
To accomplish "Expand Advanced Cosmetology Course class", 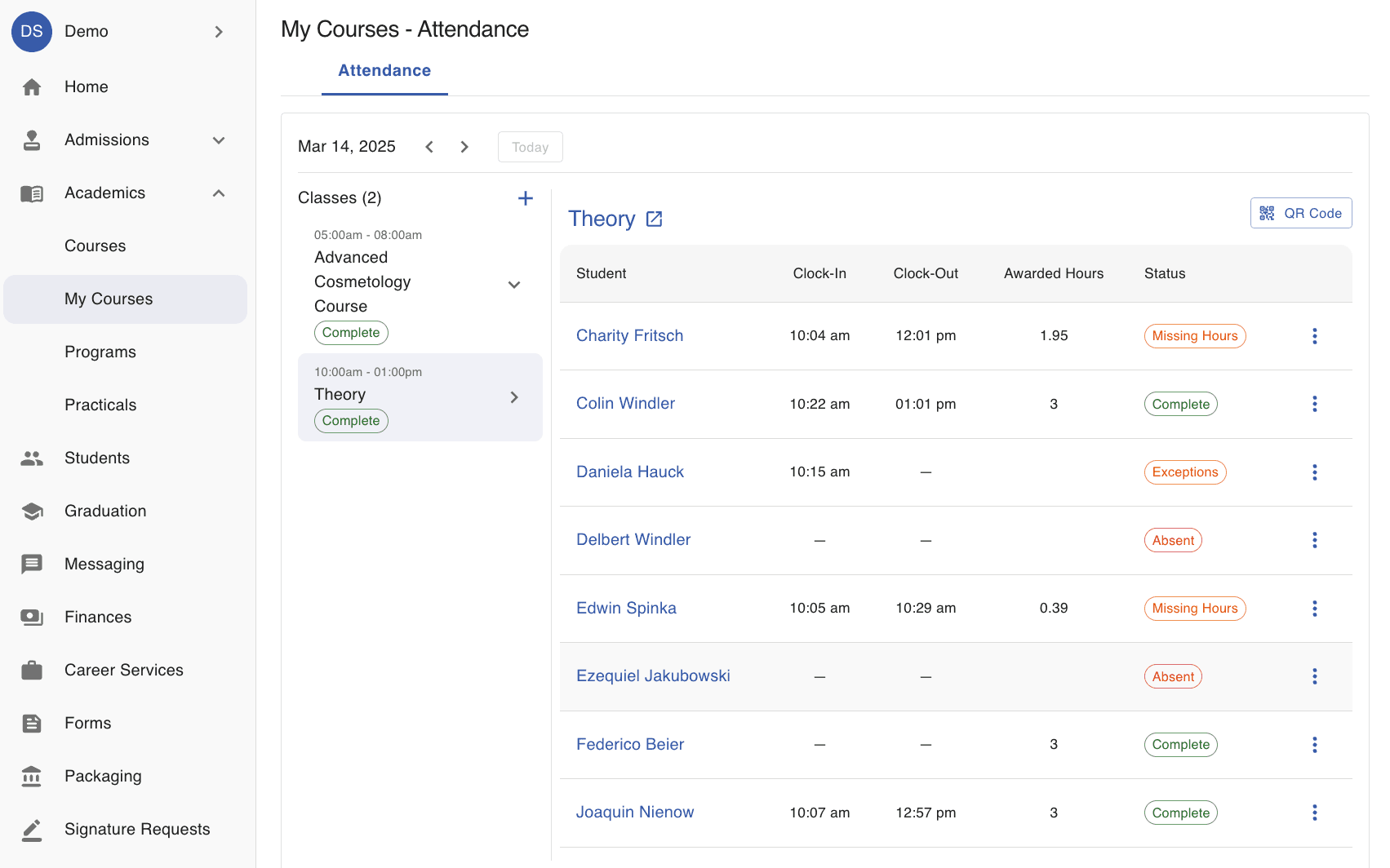I will [x=514, y=285].
